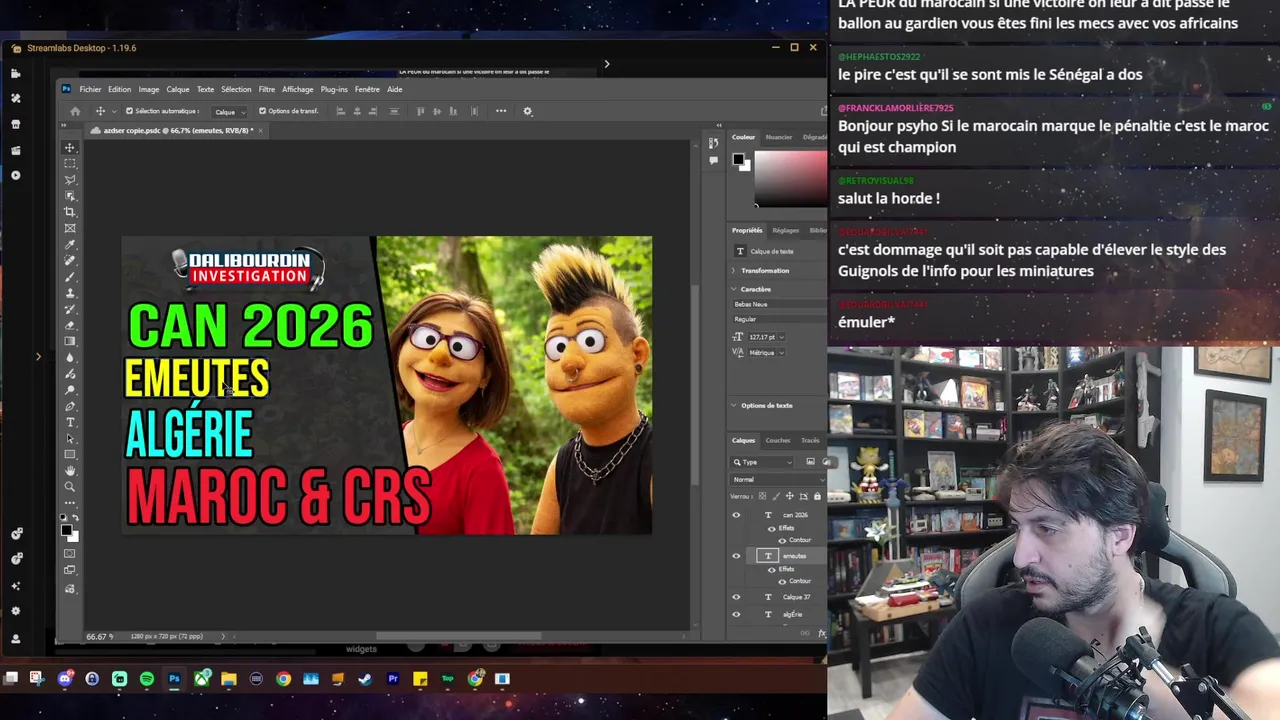Select the Path Selection tool

point(70,438)
